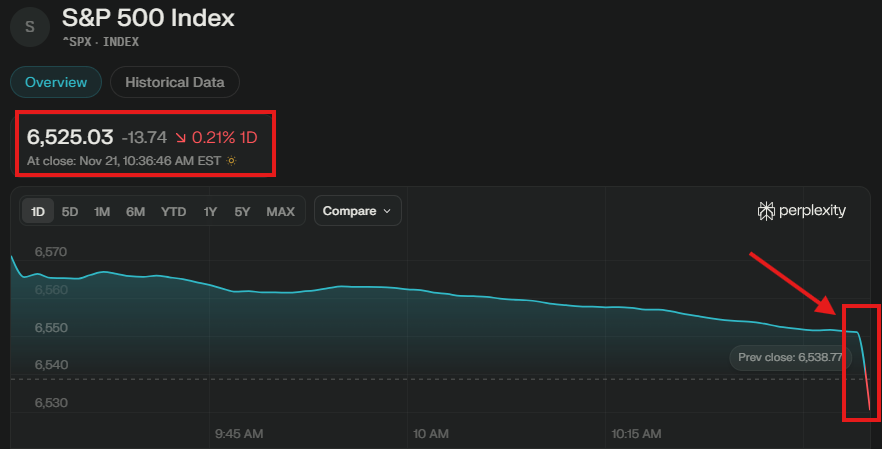
Task: Click the At close timestamp text
Action: pos(124,161)
